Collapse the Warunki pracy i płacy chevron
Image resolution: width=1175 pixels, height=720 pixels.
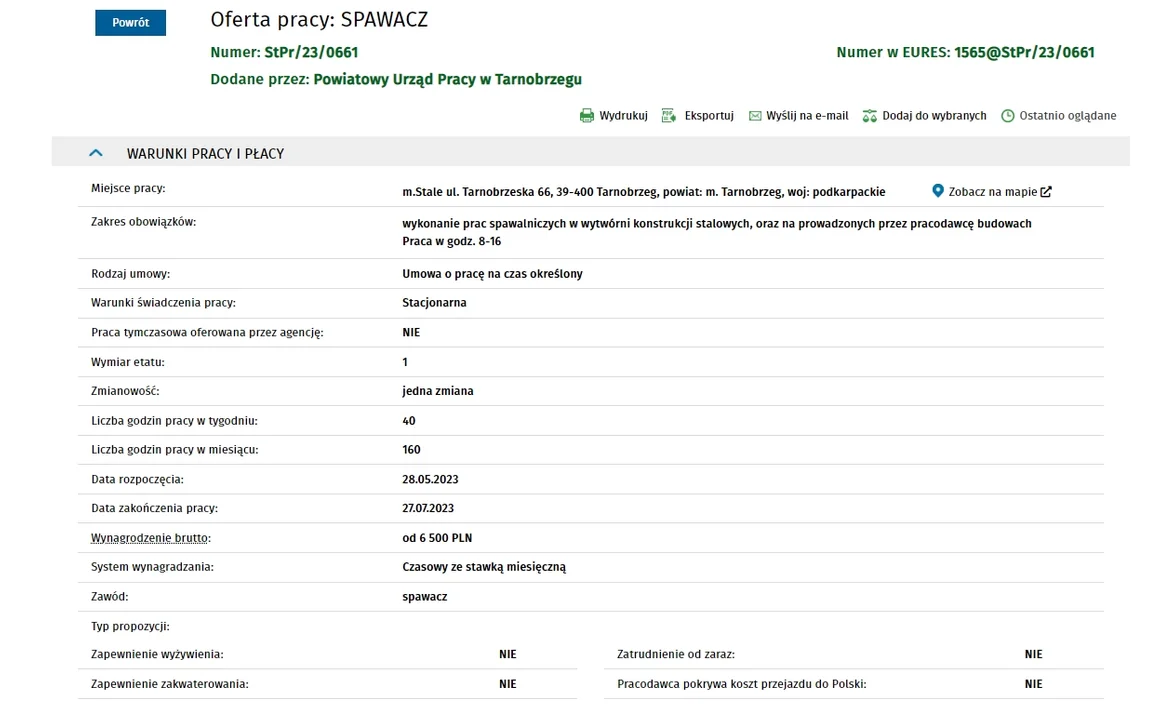pos(96,153)
